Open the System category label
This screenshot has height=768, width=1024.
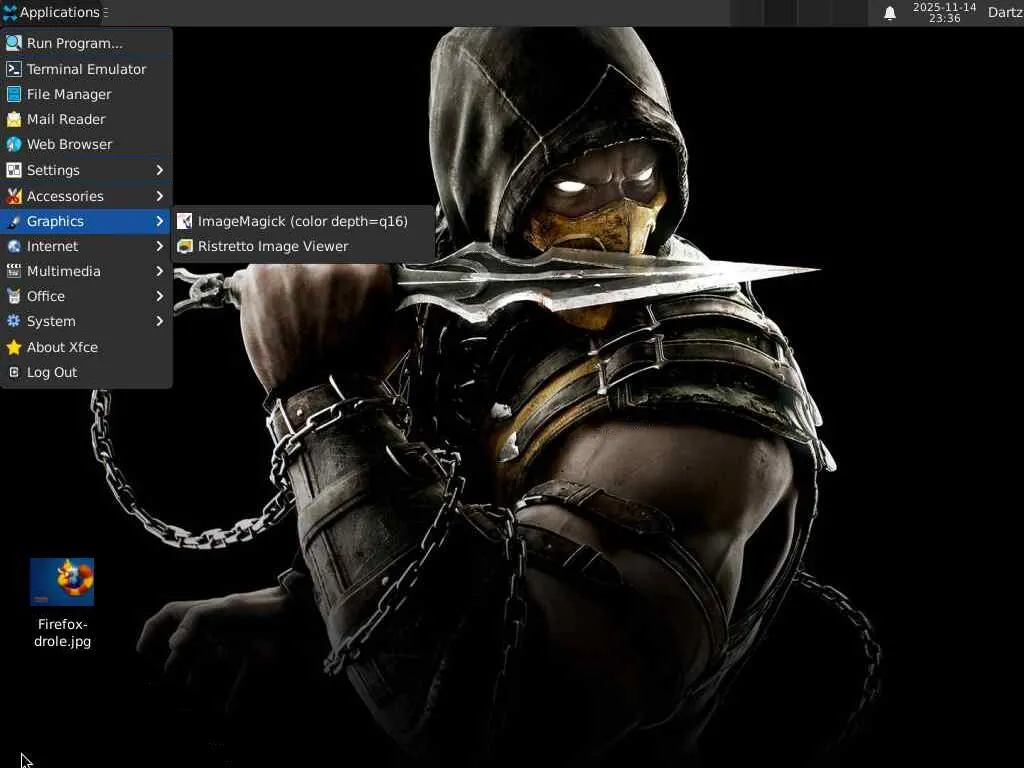[x=51, y=321]
